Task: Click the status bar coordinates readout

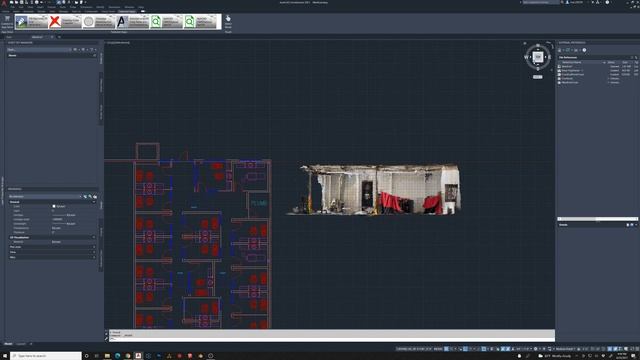Action: tap(414, 349)
